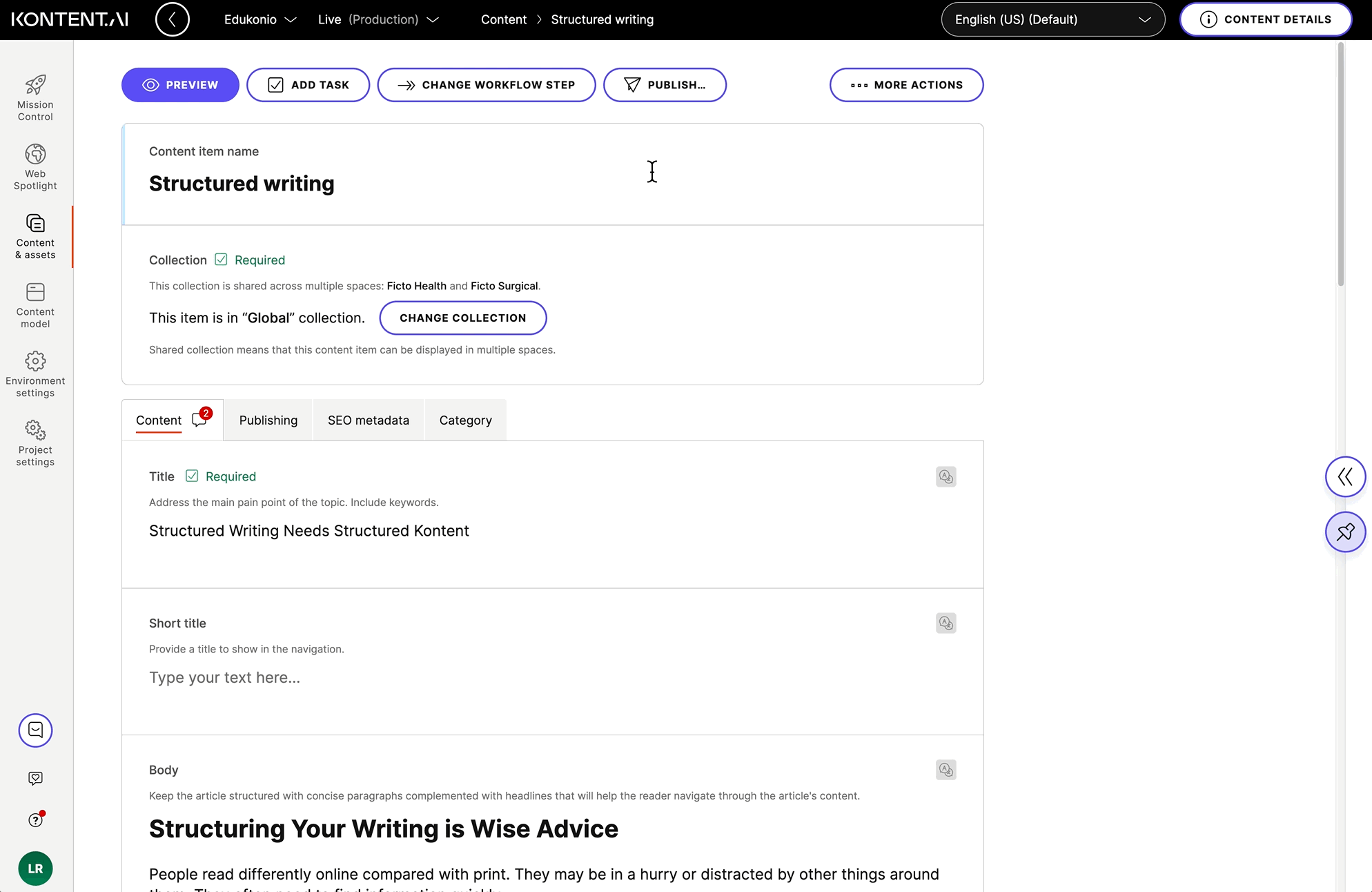The height and width of the screenshot is (892, 1372).
Task: Open Mission Control from the sidebar
Action: [x=35, y=97]
